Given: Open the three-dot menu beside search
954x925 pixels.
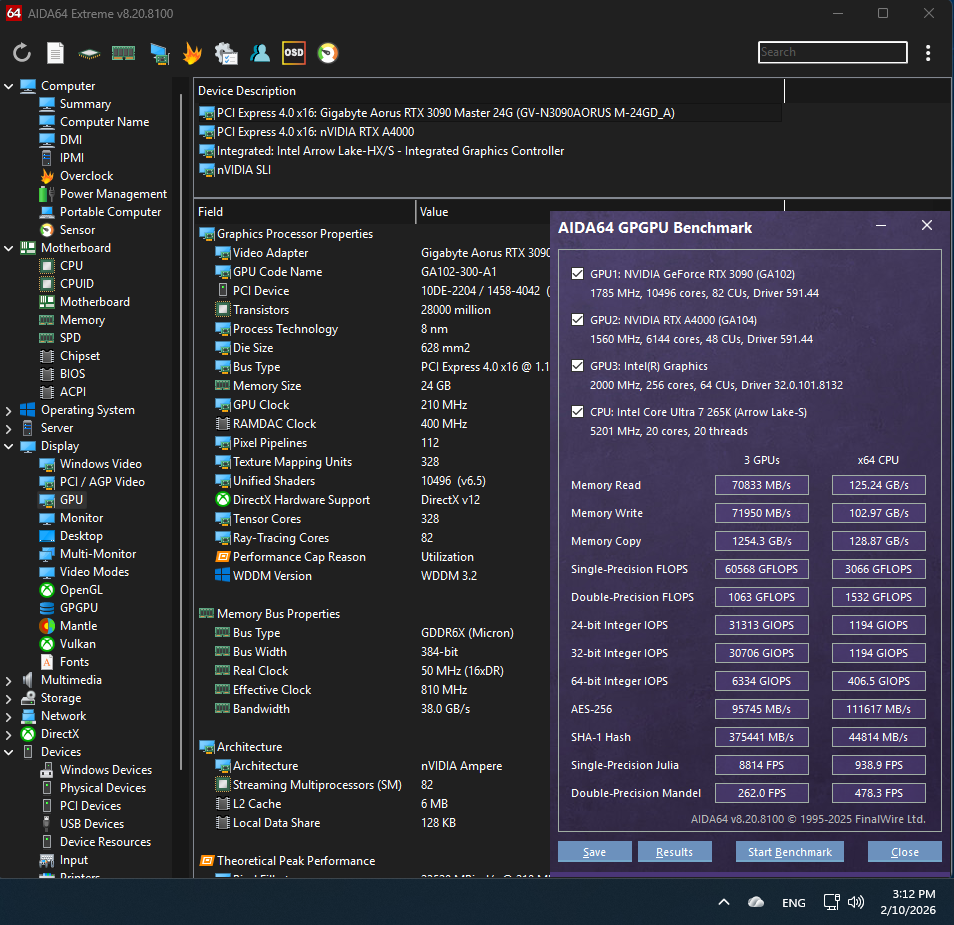Looking at the screenshot, I should point(929,53).
